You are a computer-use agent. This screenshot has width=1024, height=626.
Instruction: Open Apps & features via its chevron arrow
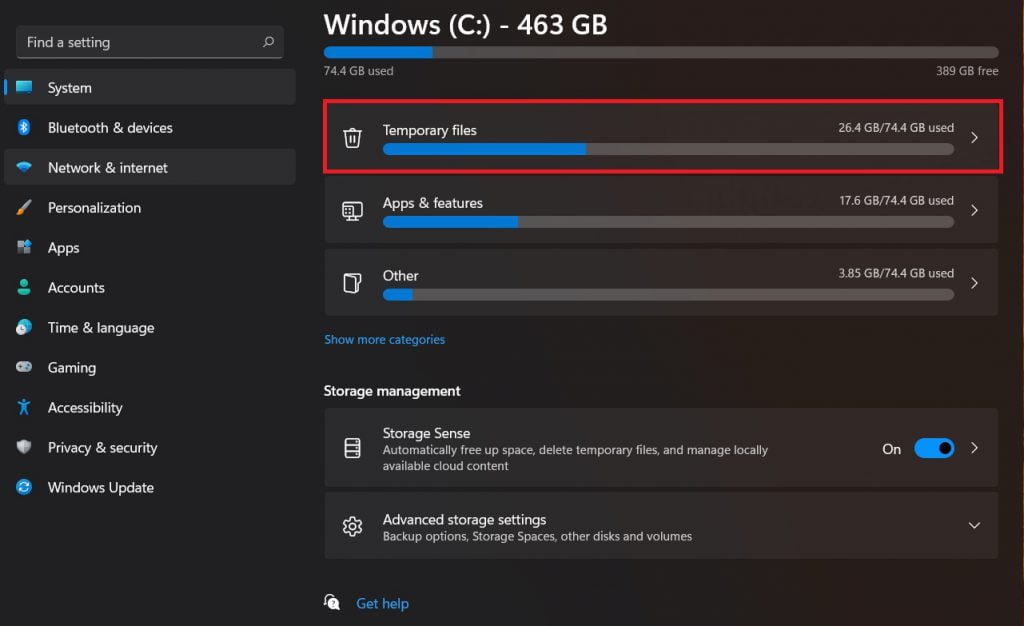(x=974, y=210)
